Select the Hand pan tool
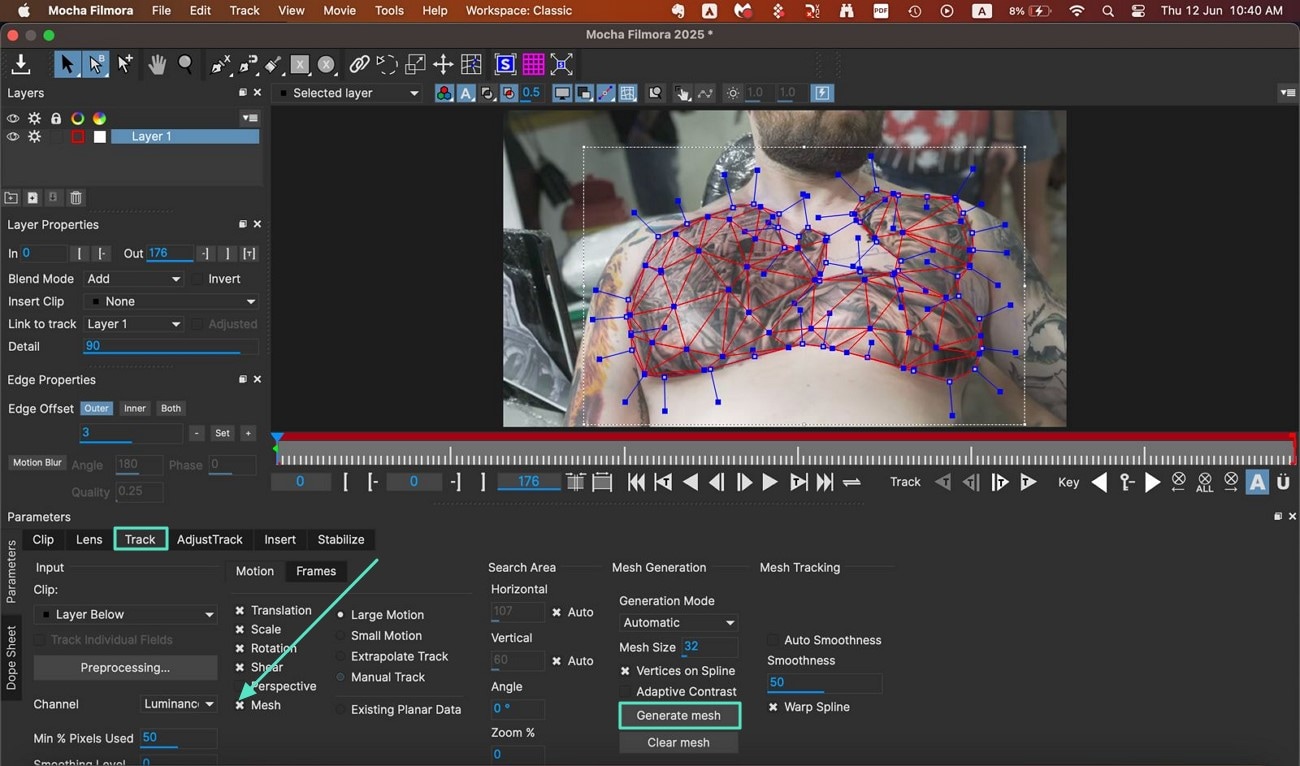 click(x=157, y=65)
